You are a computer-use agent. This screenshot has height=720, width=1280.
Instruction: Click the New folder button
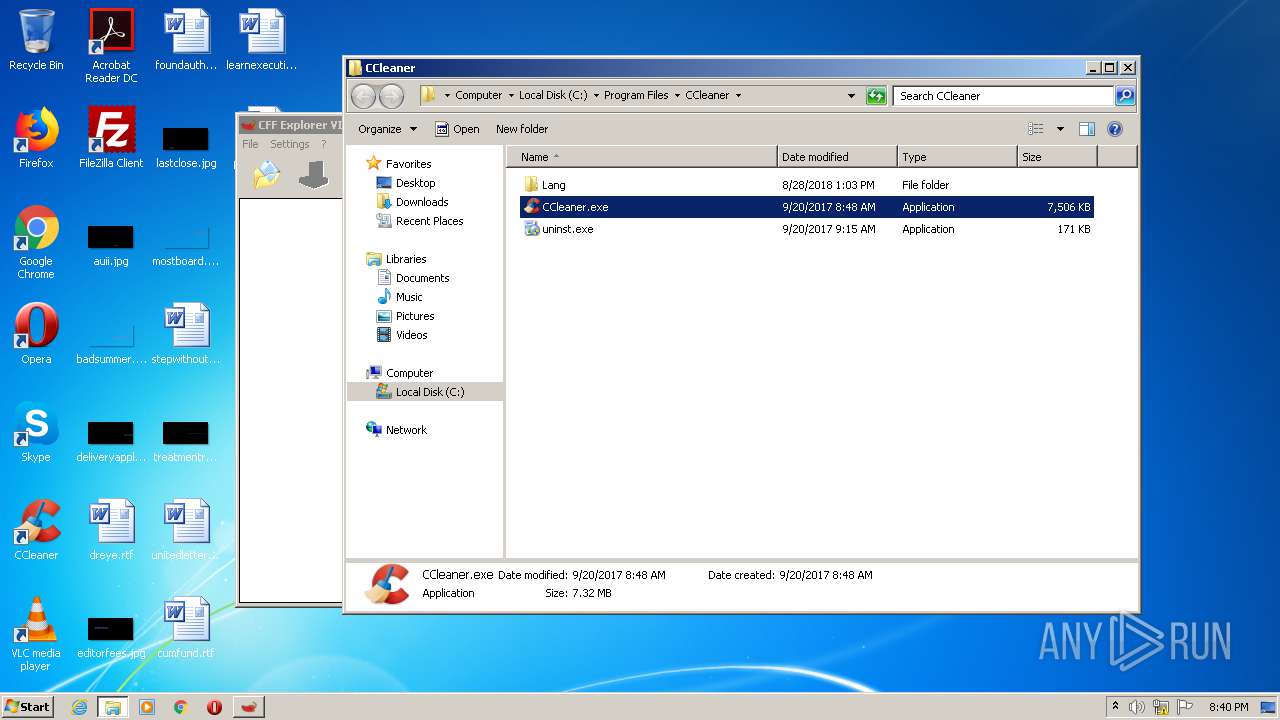click(x=522, y=129)
